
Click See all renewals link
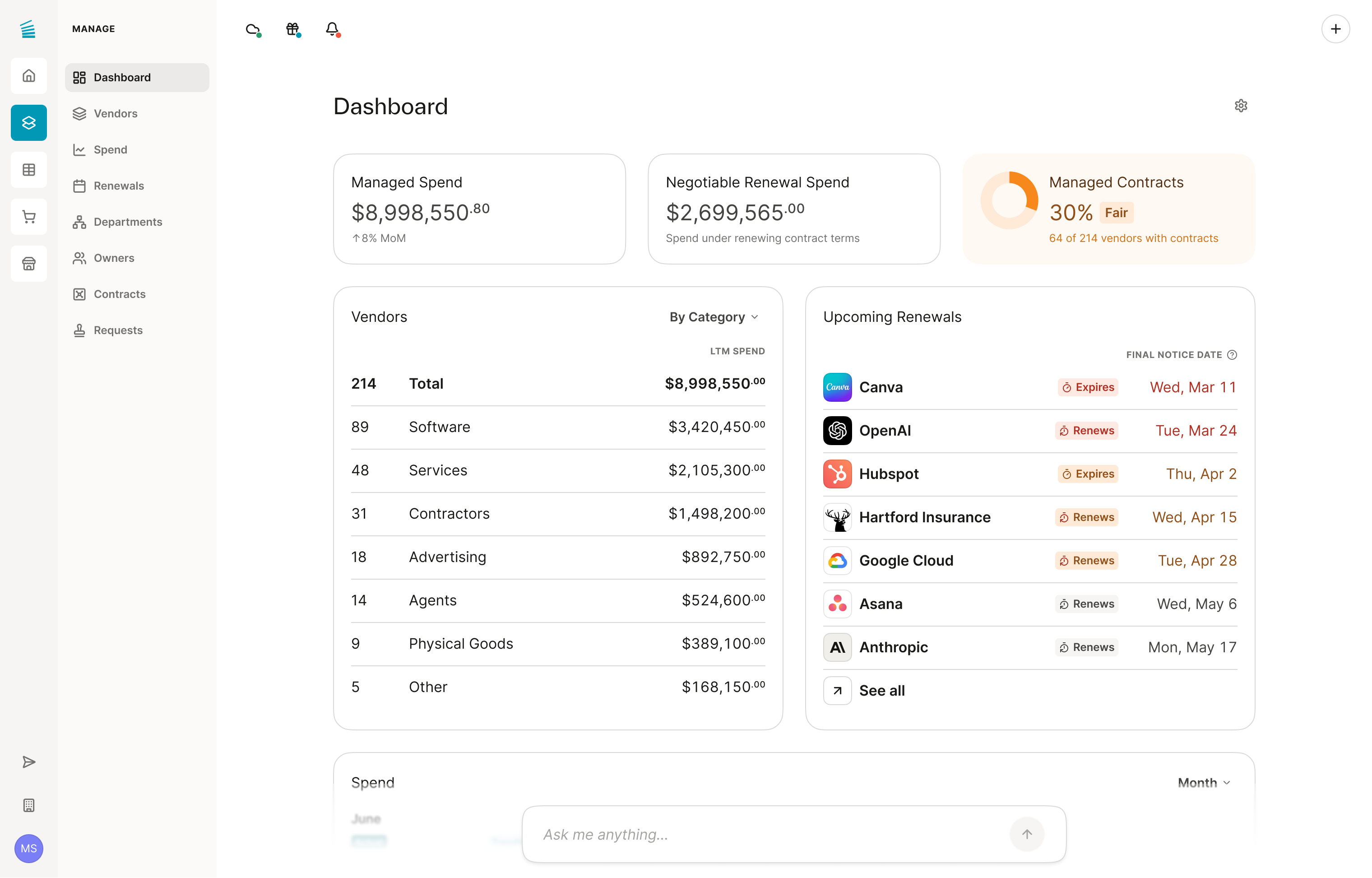(881, 690)
